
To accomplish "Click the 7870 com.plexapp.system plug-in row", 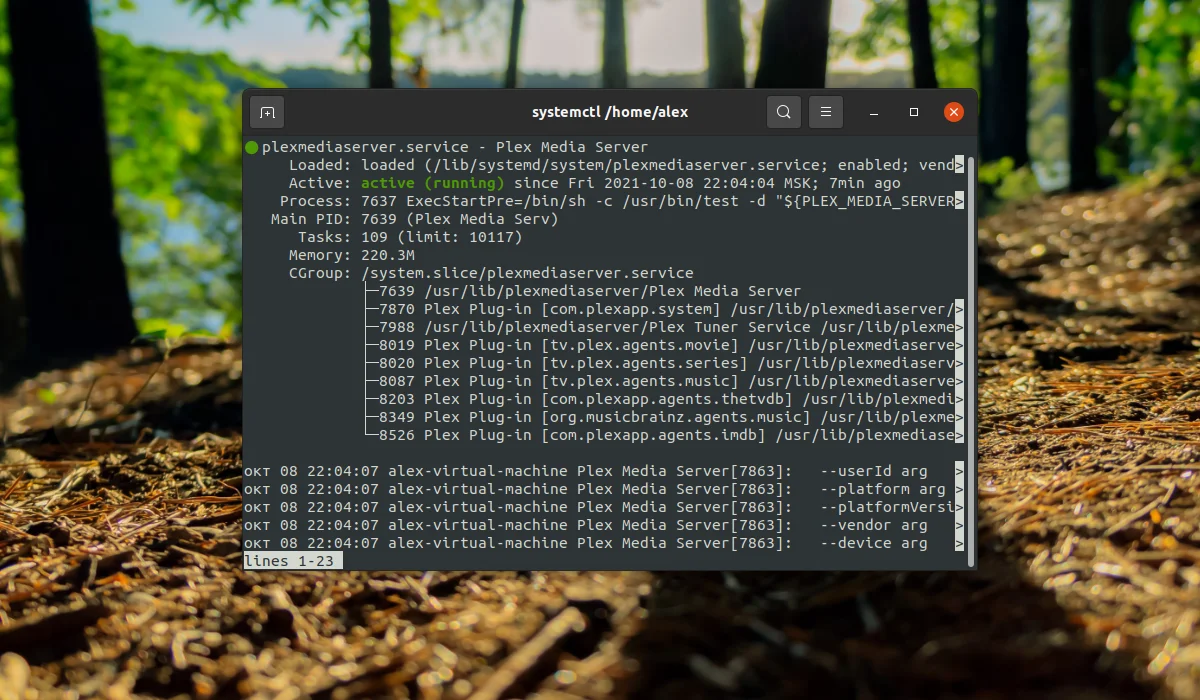I will pos(664,309).
